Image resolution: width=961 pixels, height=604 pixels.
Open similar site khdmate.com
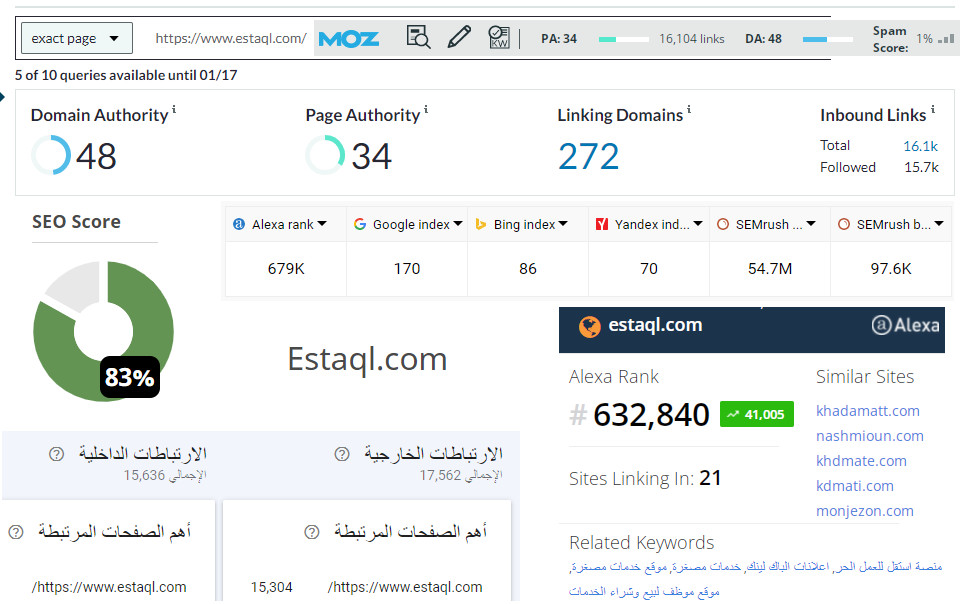861,461
